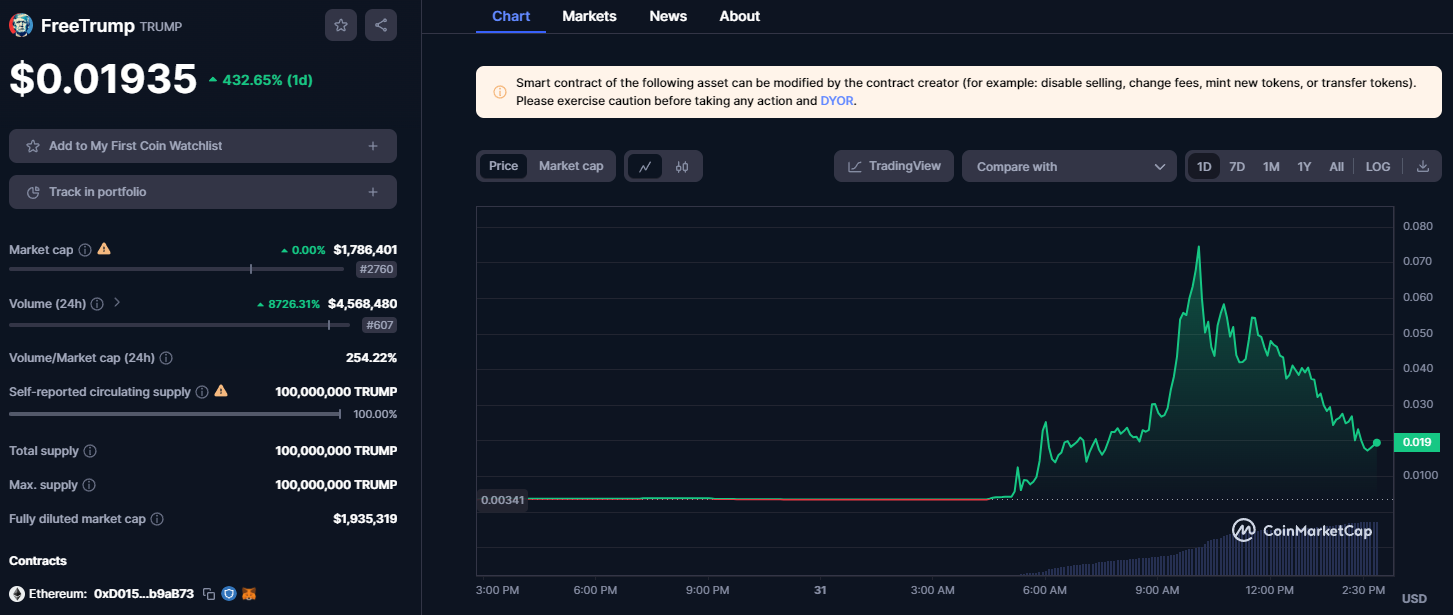Click the share icon beside FreeTrump
The height and width of the screenshot is (615, 1453).
(381, 25)
